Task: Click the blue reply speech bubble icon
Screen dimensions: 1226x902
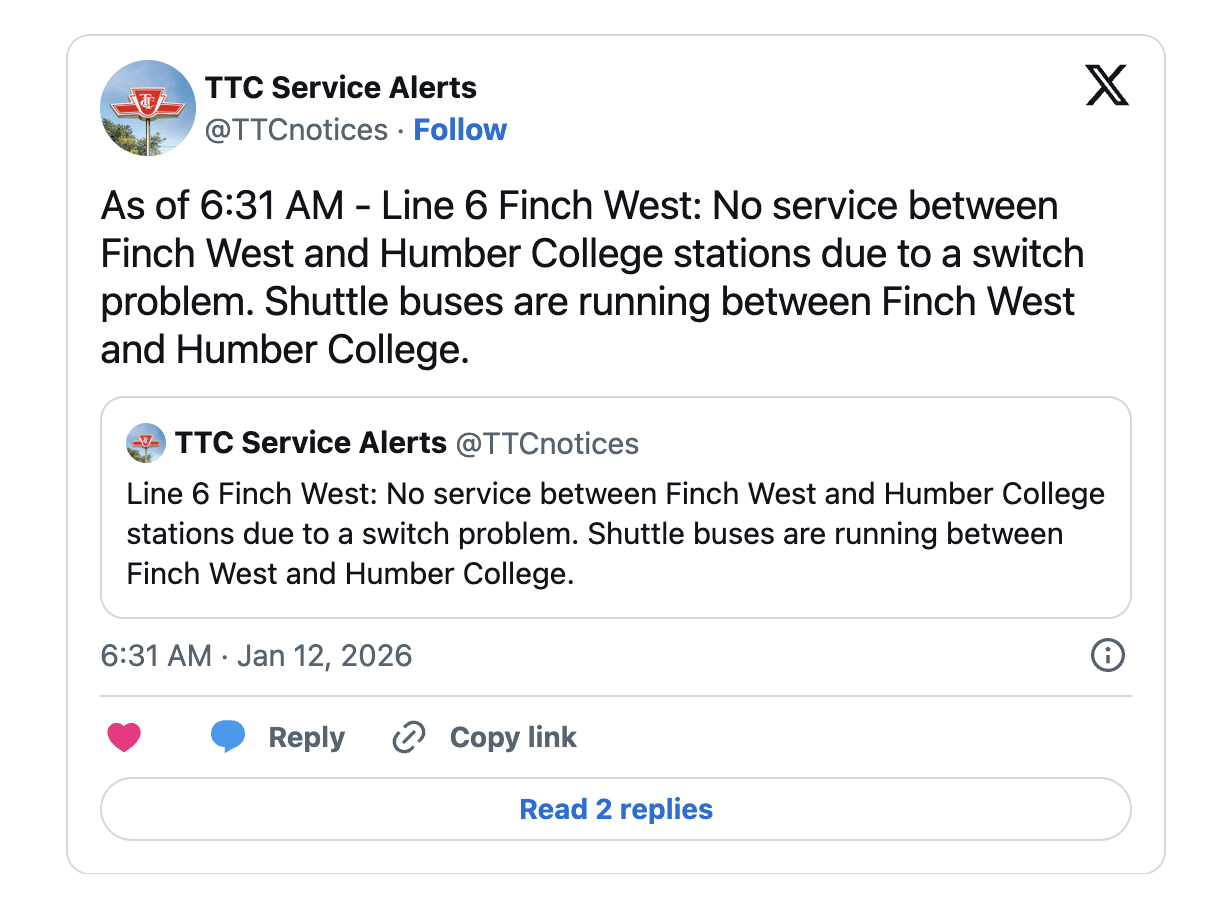Action: (228, 737)
